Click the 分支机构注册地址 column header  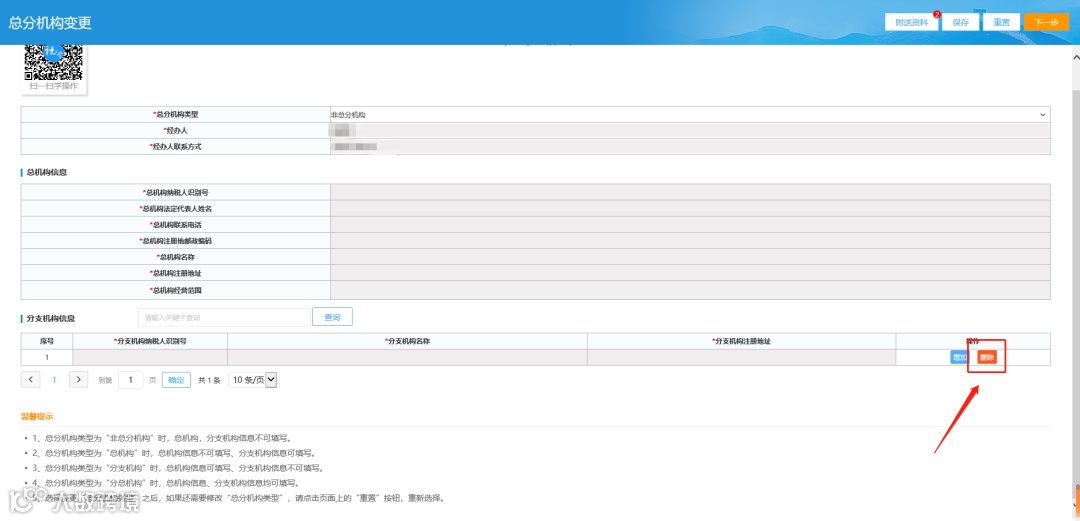pos(742,341)
